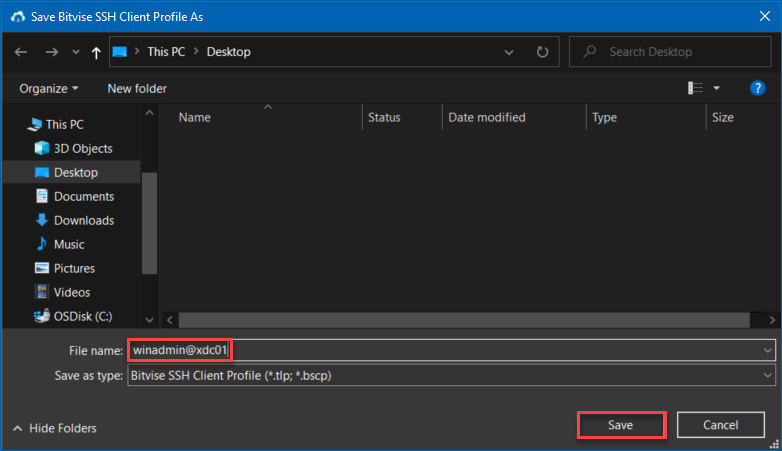Close the Save Profile As dialog
The image size is (782, 451).
click(x=765, y=16)
